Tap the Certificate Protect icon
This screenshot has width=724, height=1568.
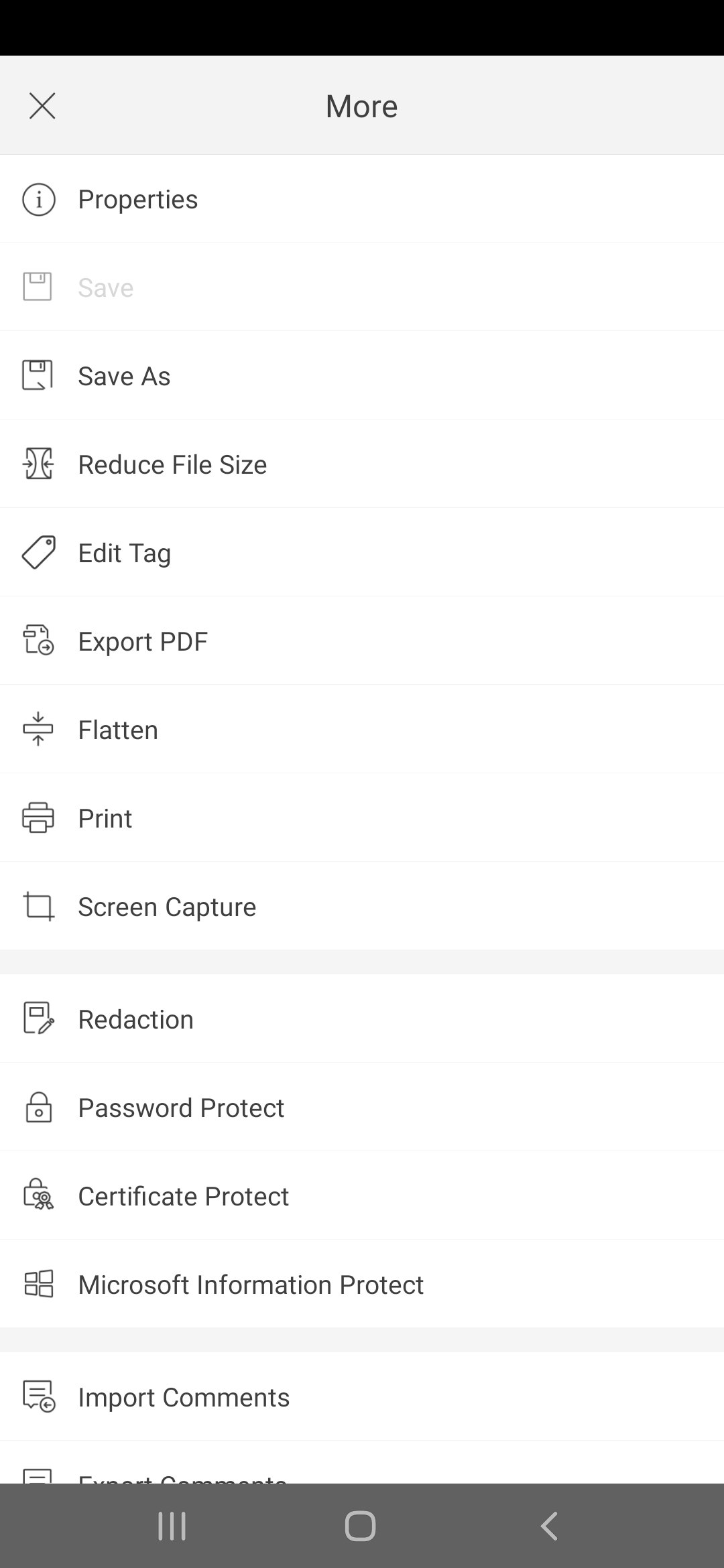[x=38, y=1195]
